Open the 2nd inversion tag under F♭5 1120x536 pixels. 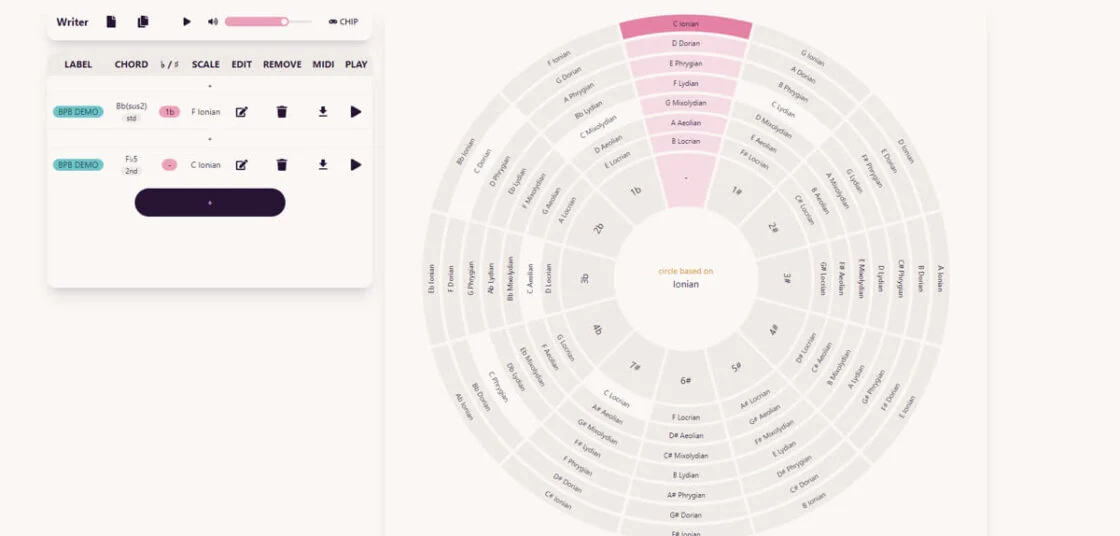click(131, 171)
